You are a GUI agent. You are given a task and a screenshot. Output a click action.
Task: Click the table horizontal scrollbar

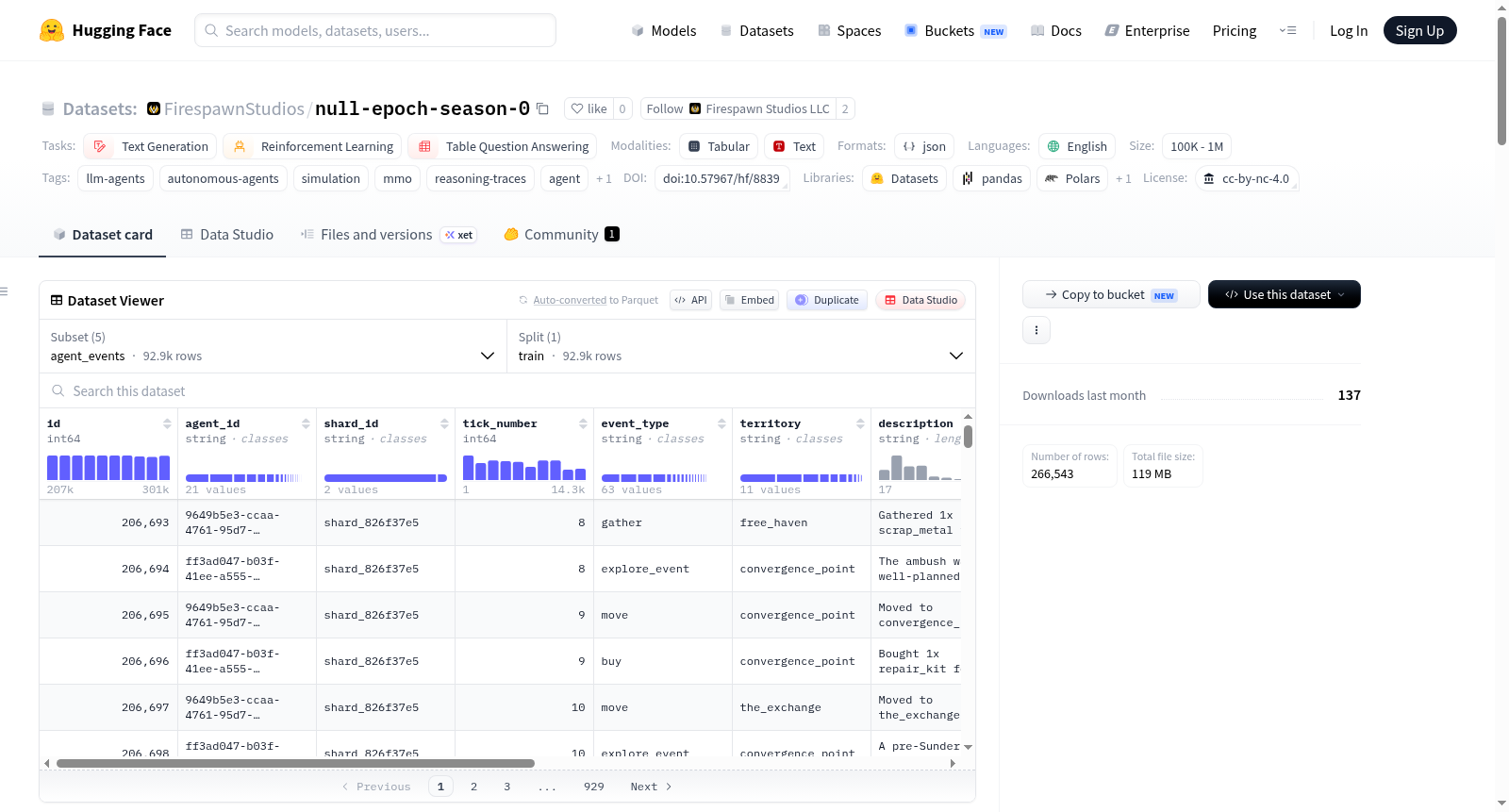[x=295, y=763]
